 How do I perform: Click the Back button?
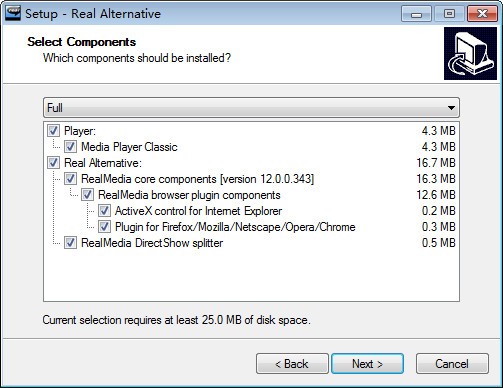[292, 364]
